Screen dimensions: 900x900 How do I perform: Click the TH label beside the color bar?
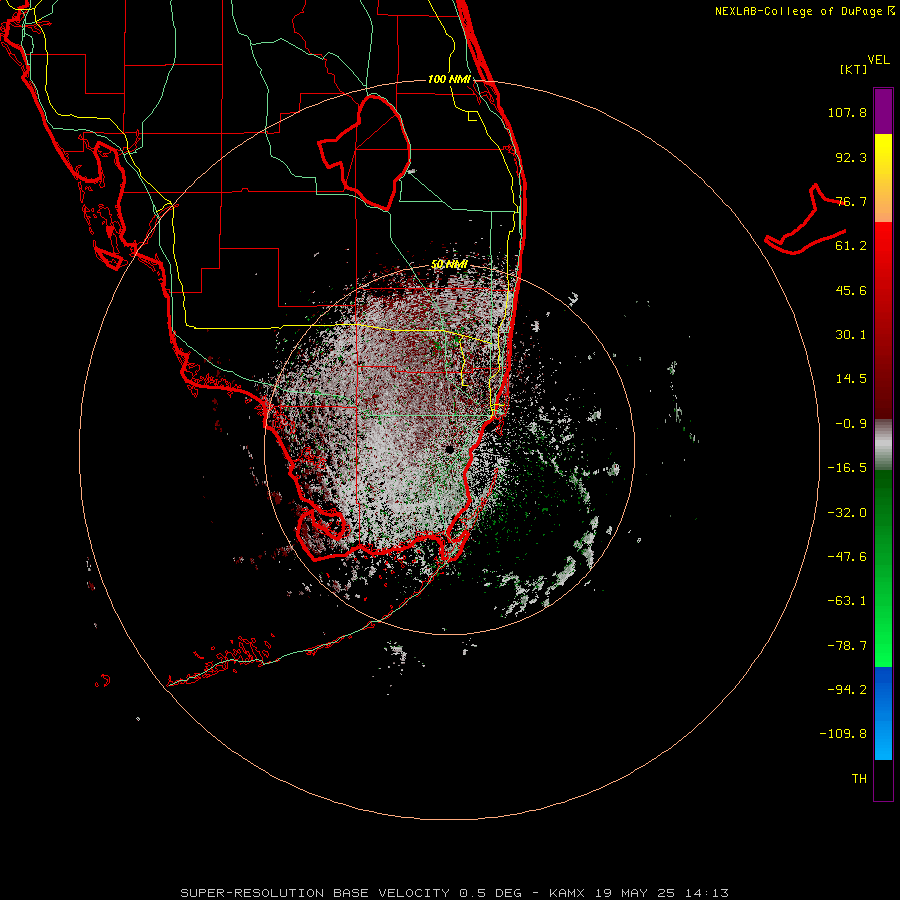(859, 779)
